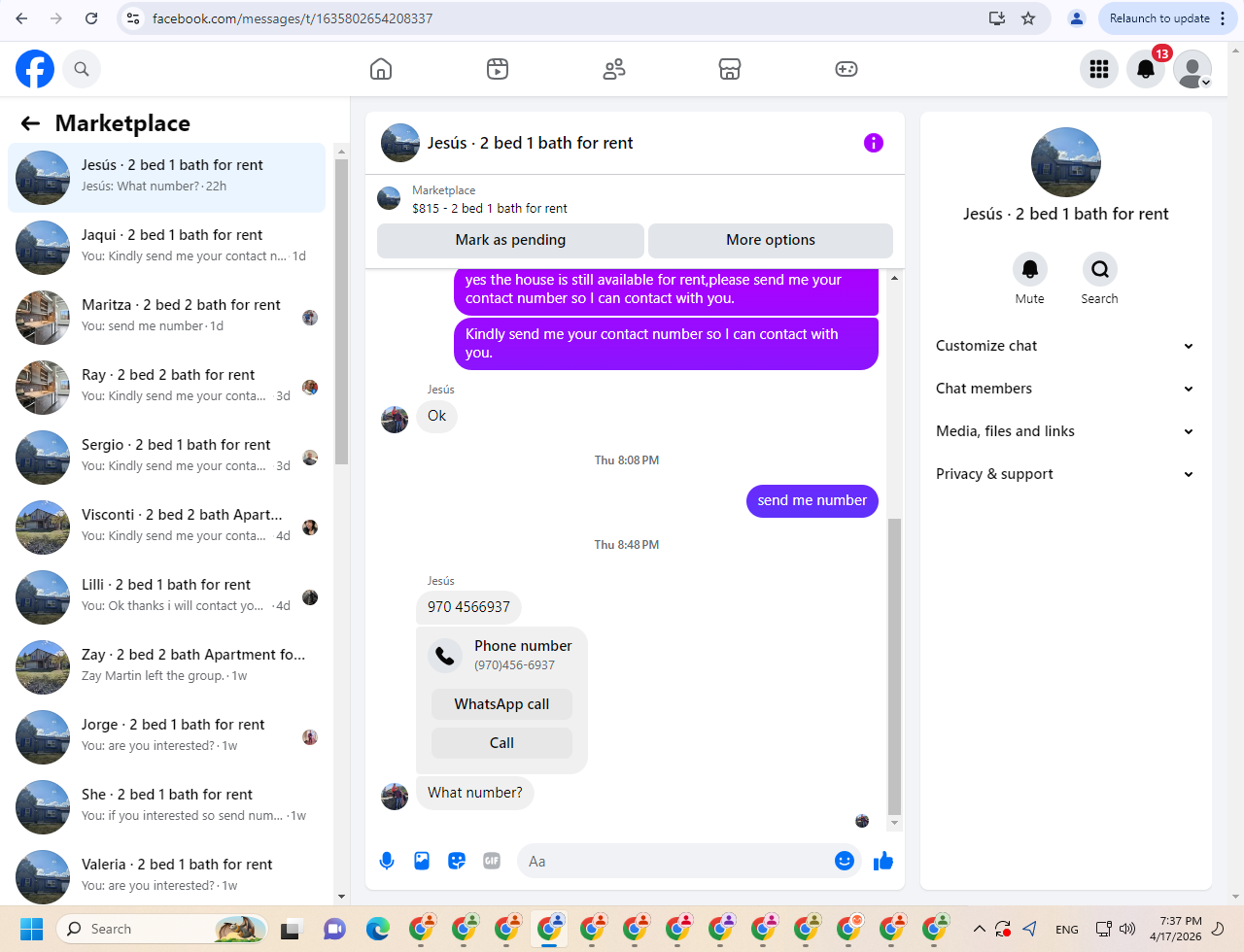Expand Chat members section
This screenshot has height=952, width=1244.
point(1064,389)
